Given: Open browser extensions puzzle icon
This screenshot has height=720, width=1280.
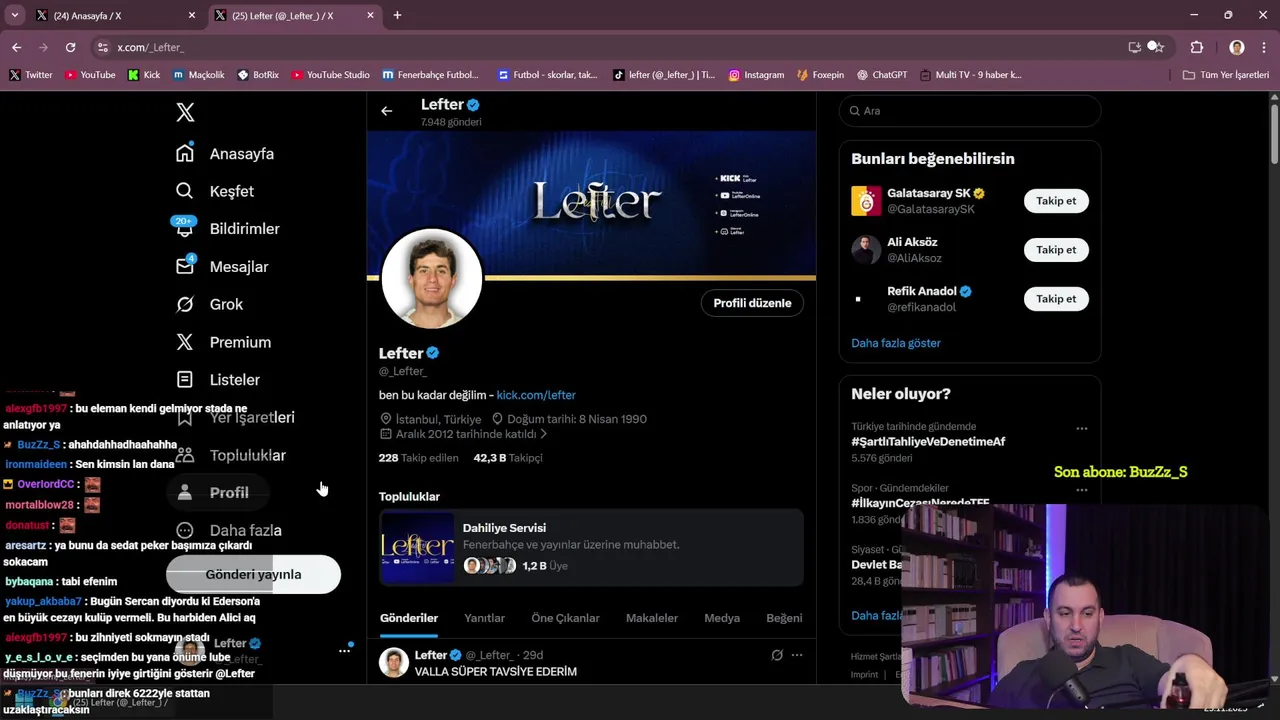Looking at the screenshot, I should coord(1197,47).
